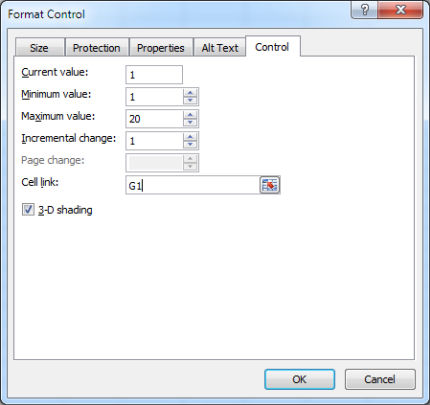
Task: Toggle the 3-D shading checkbox
Action: coord(28,210)
